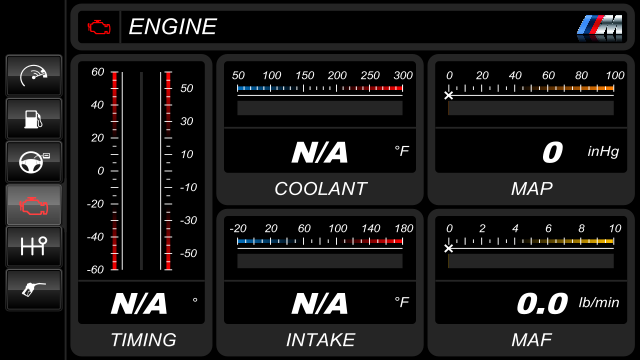Click the check engine icon in header

tap(99, 27)
